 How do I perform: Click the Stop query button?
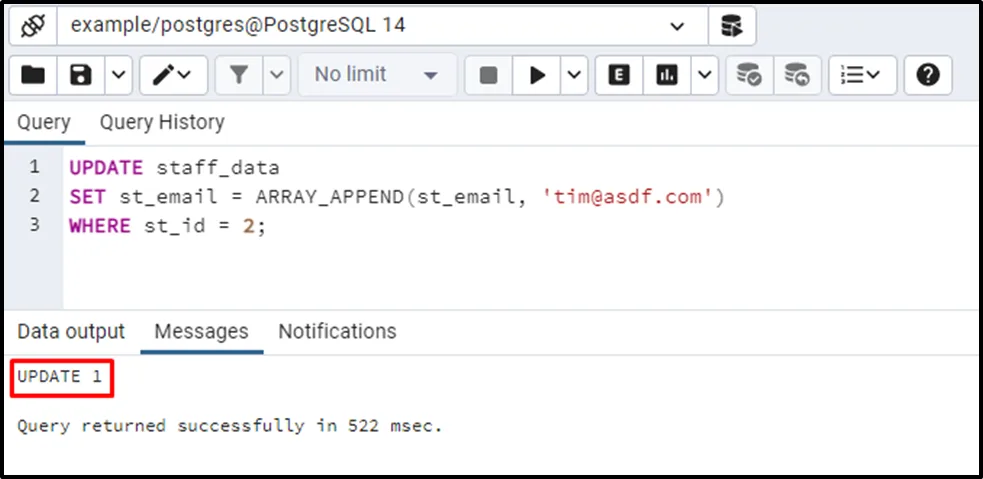[488, 75]
